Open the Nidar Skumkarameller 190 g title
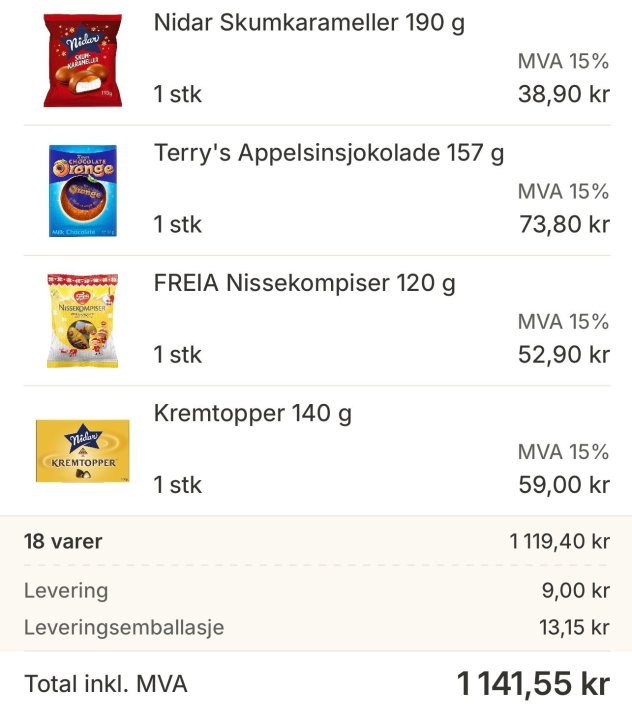632x720 pixels. pyautogui.click(x=309, y=24)
